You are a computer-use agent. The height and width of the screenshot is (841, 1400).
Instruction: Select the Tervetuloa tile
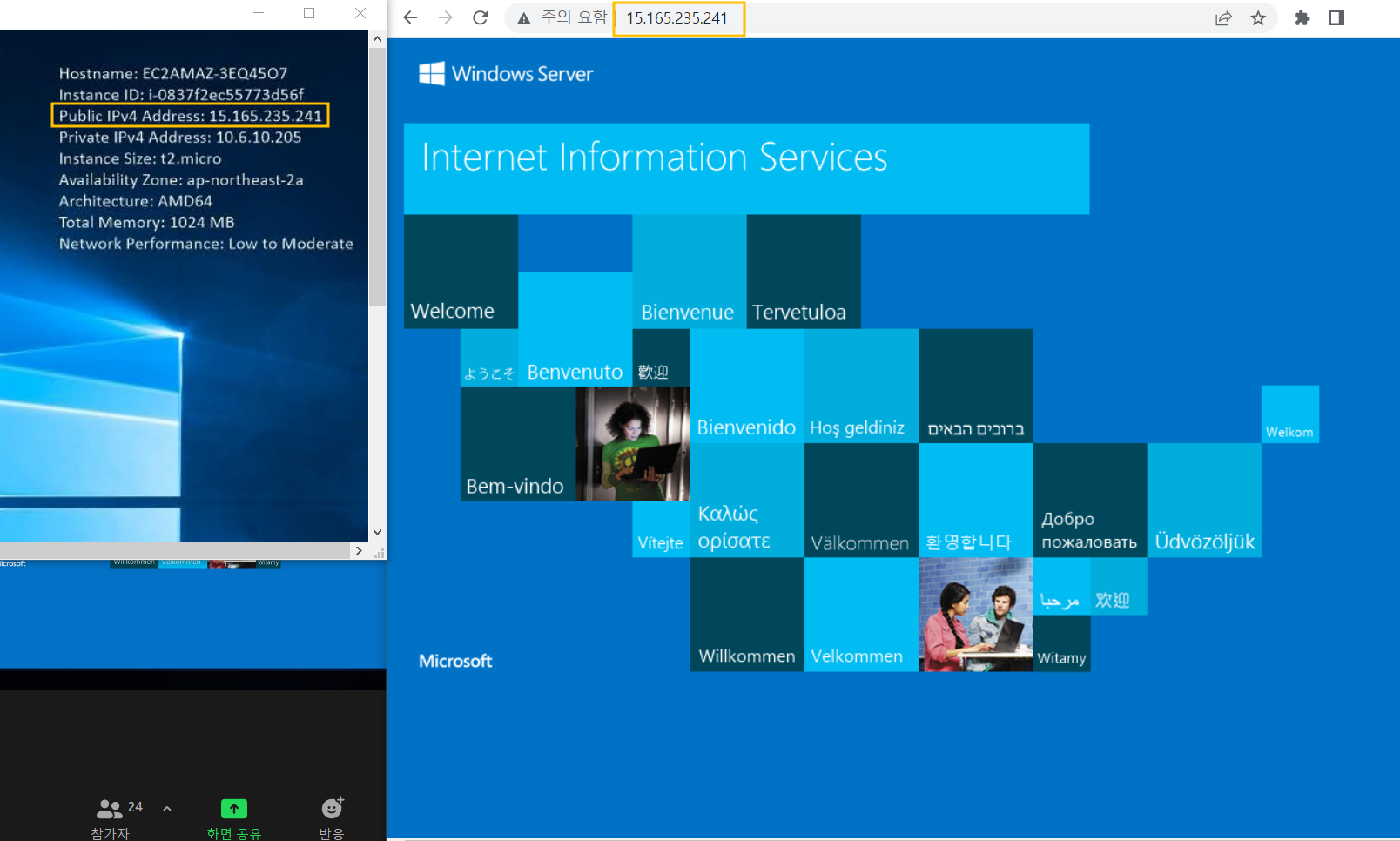[804, 272]
